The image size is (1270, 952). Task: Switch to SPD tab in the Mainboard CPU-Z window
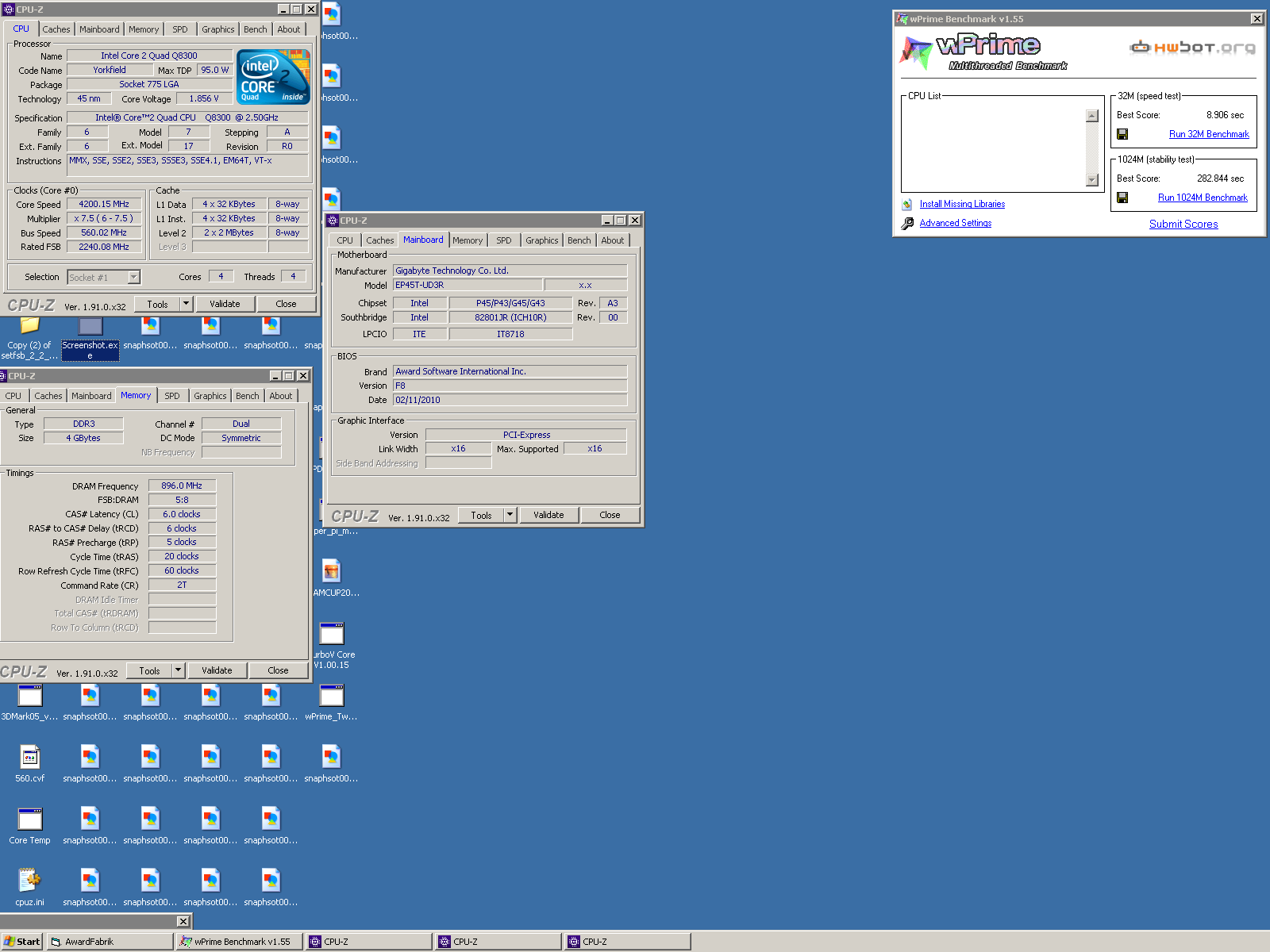(x=504, y=240)
